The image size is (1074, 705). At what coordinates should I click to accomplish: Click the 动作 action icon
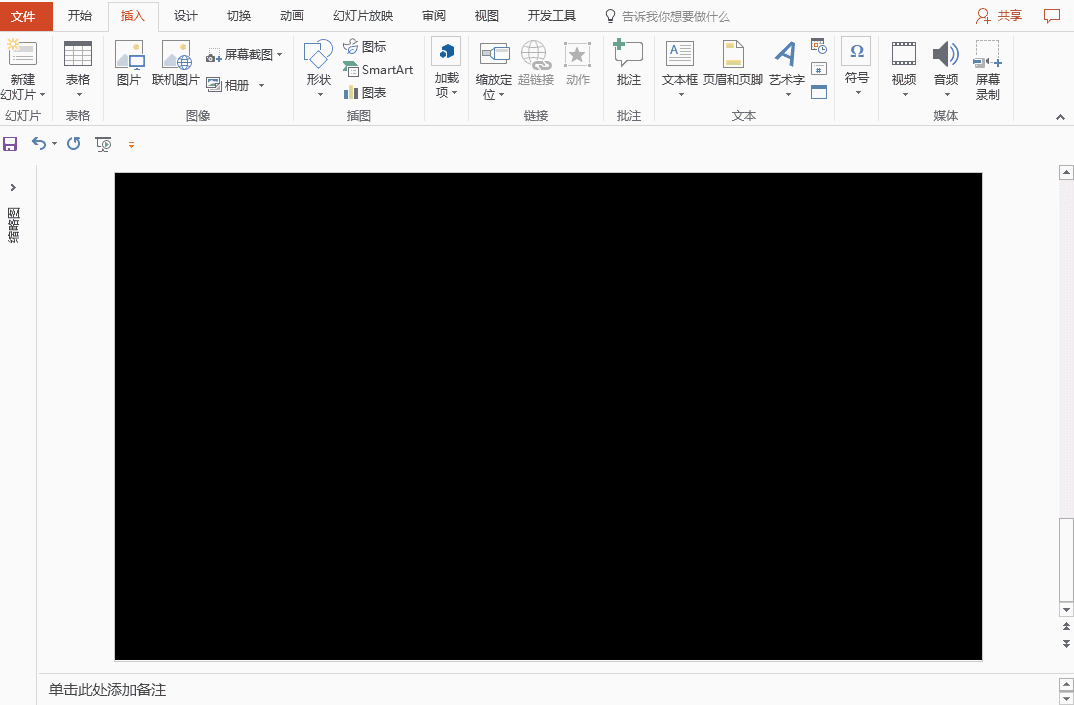click(577, 55)
